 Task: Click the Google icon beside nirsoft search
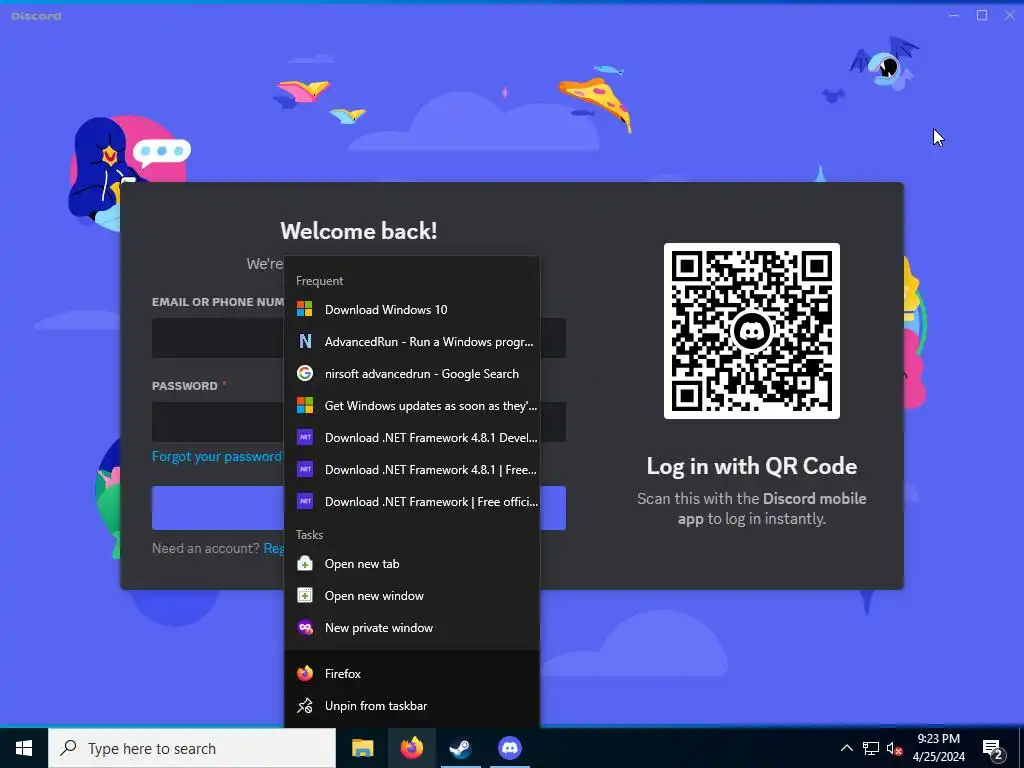305,373
